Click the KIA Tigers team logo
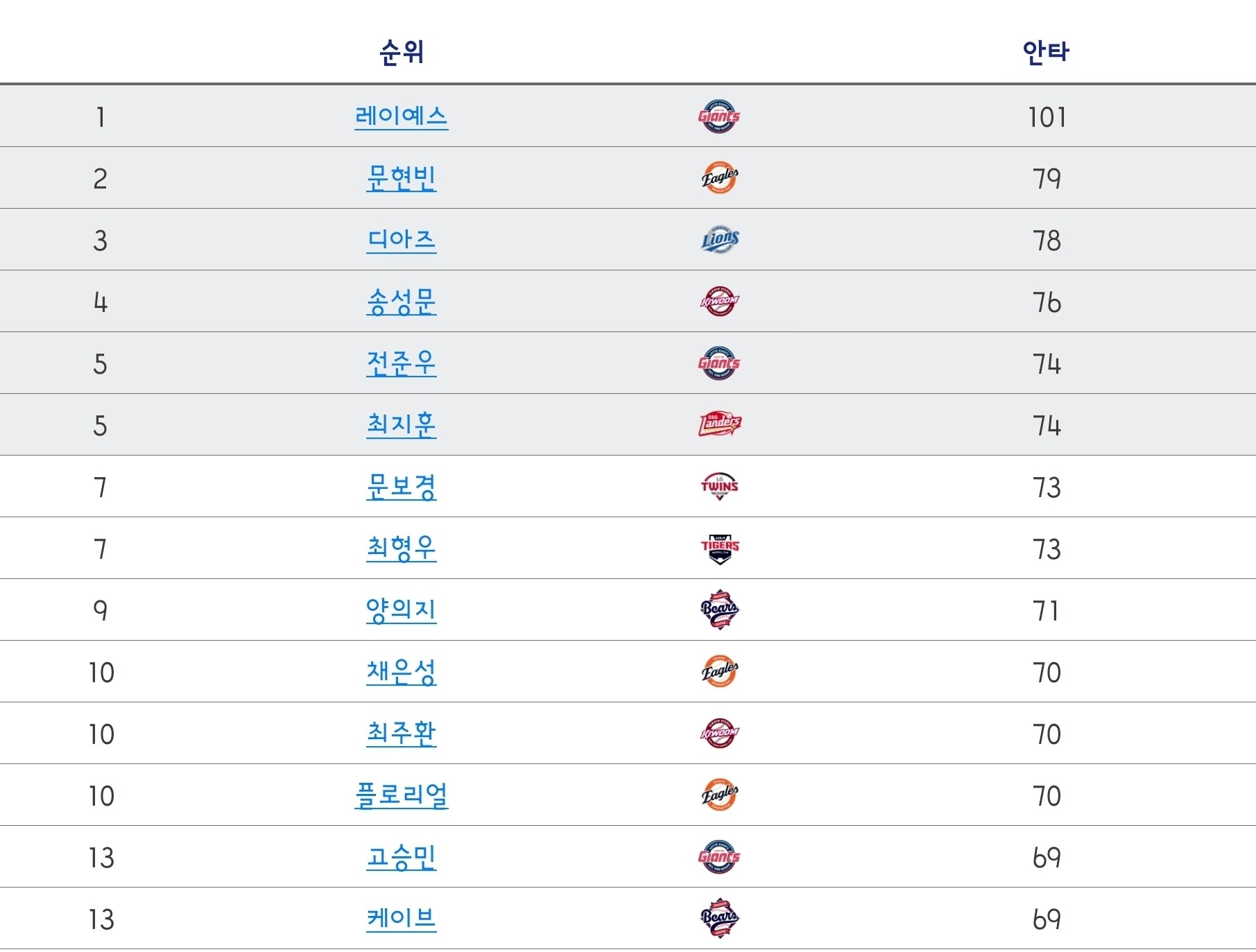This screenshot has width=1256, height=952. click(x=719, y=548)
